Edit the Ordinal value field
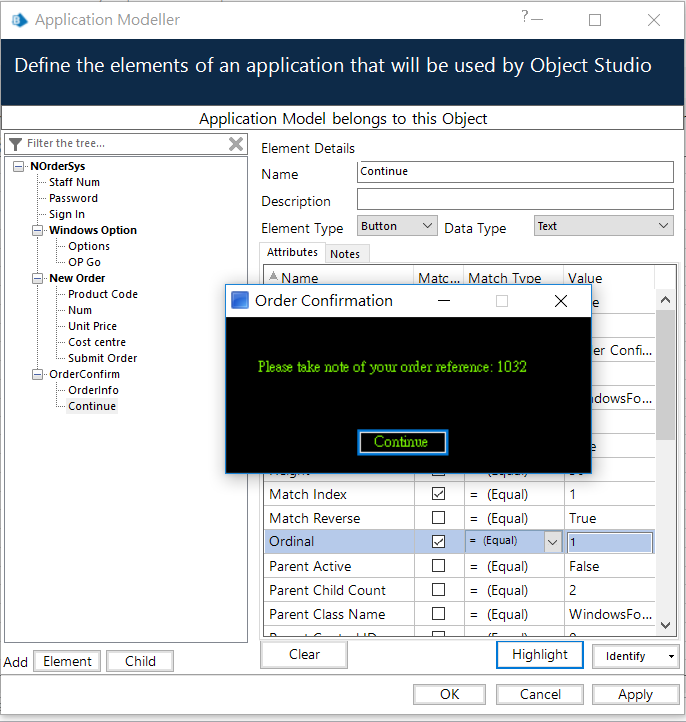The width and height of the screenshot is (686, 722). (x=610, y=542)
